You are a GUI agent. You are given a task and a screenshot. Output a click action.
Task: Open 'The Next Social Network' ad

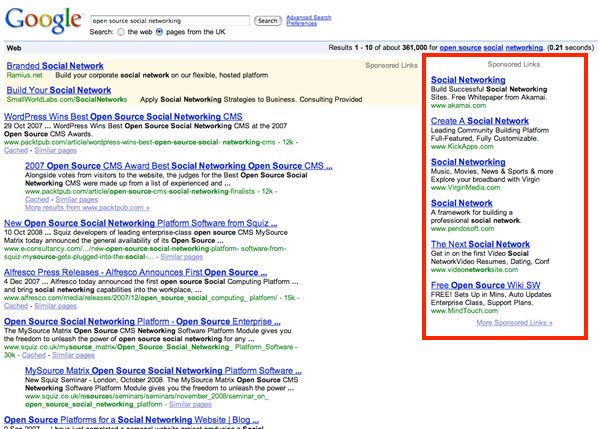pyautogui.click(x=480, y=244)
